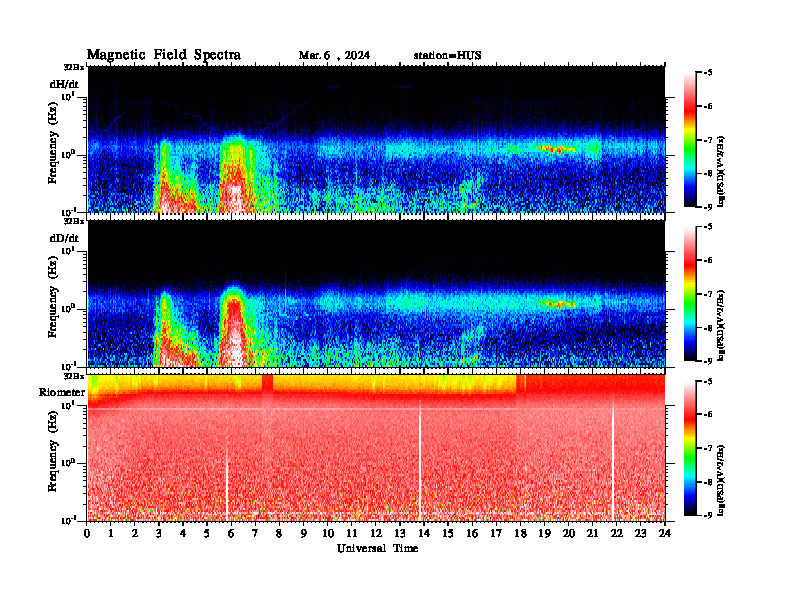The height and width of the screenshot is (612, 792).
Task: Click the dH/dt spectrogram plot area
Action: coord(376,139)
